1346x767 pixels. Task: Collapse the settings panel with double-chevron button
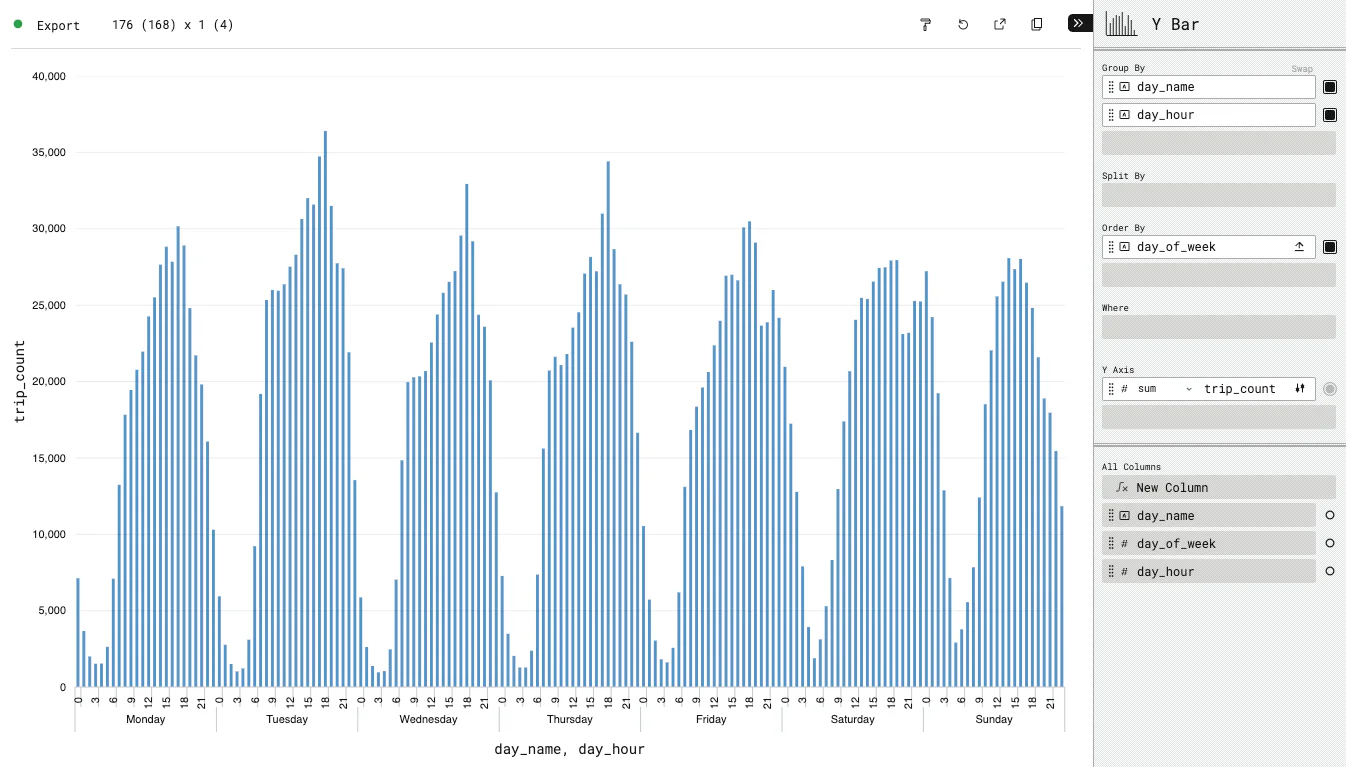(x=1078, y=23)
